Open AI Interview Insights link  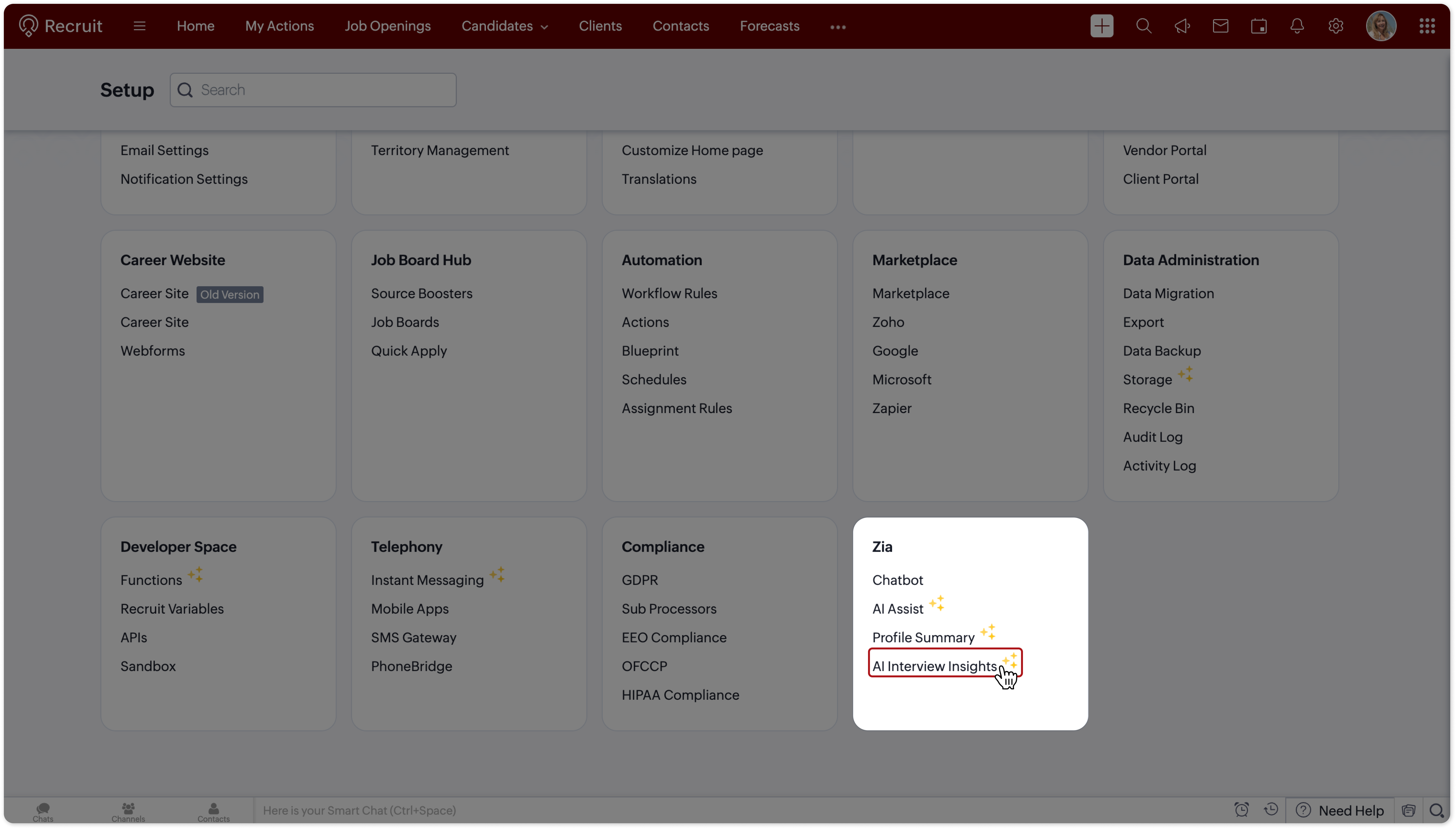[934, 666]
